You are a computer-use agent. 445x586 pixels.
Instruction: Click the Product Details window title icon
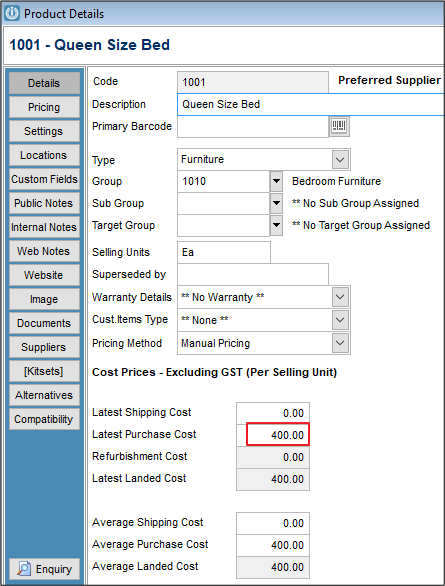(x=12, y=13)
